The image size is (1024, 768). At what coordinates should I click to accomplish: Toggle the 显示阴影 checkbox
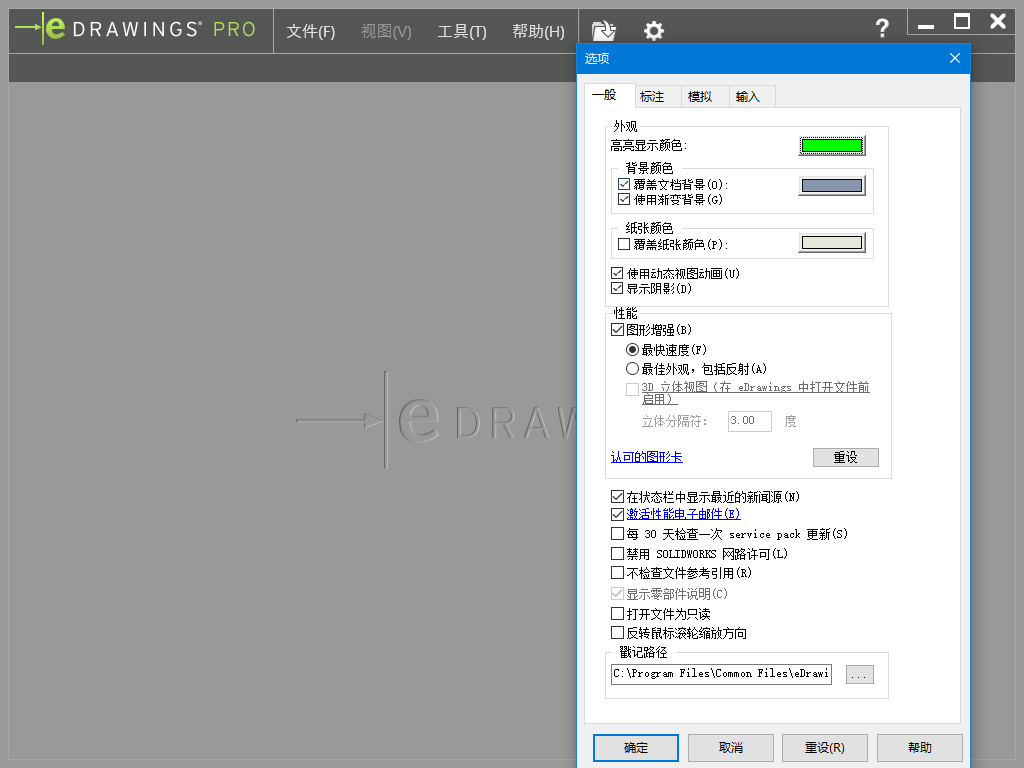pos(617,289)
